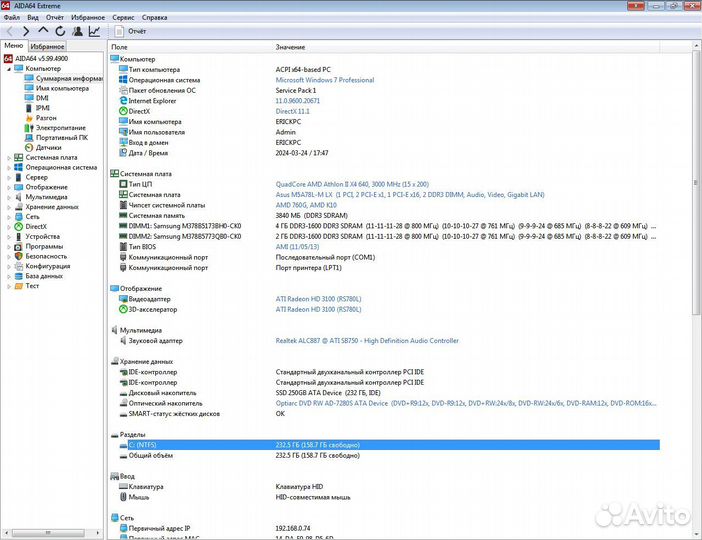The image size is (702, 540).
Task: Click the Optiarc DVD RW AD-7280S link
Action: click(x=466, y=403)
